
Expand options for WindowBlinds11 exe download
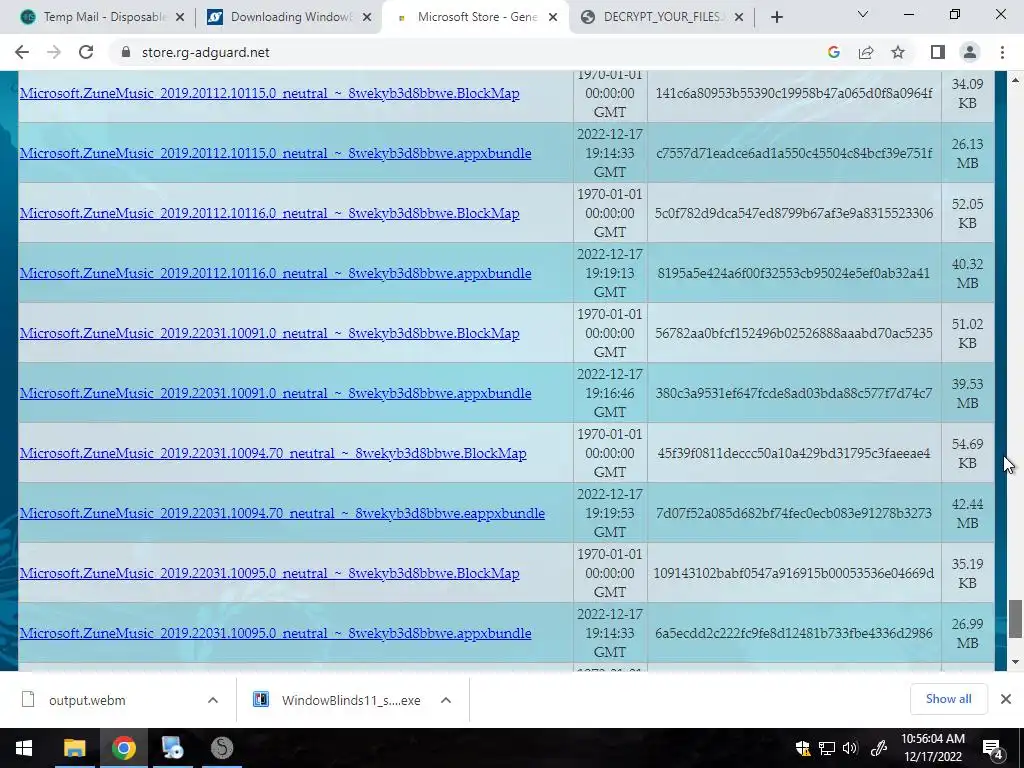click(446, 700)
